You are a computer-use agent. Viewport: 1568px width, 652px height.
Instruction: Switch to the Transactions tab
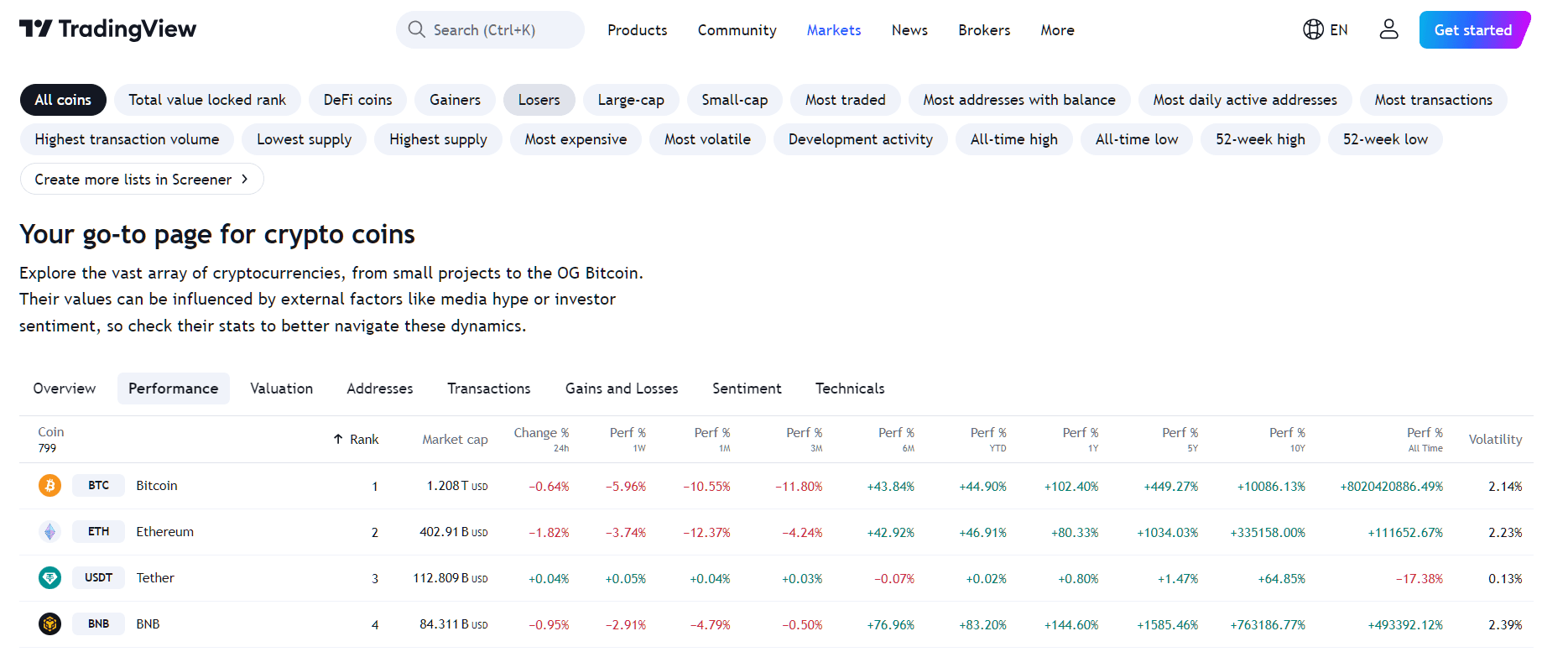click(x=488, y=389)
